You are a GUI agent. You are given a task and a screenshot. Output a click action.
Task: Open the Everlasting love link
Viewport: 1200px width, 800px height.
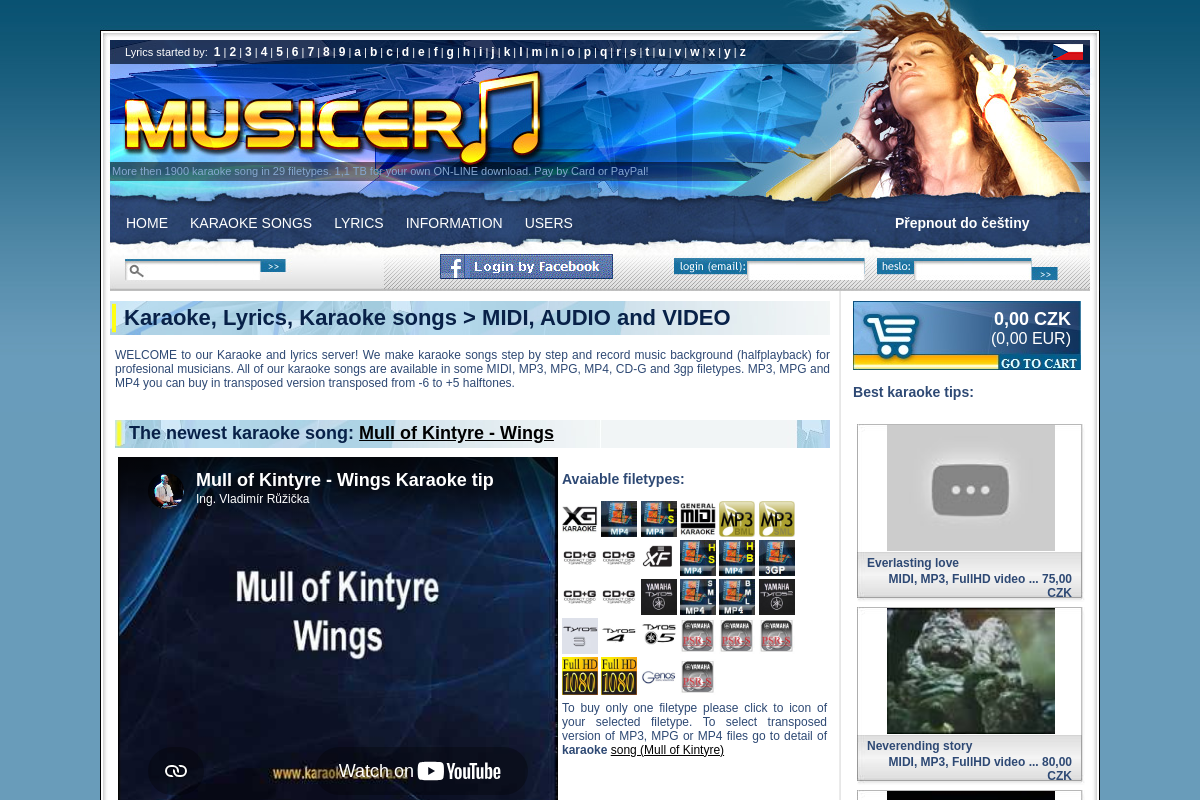click(913, 563)
